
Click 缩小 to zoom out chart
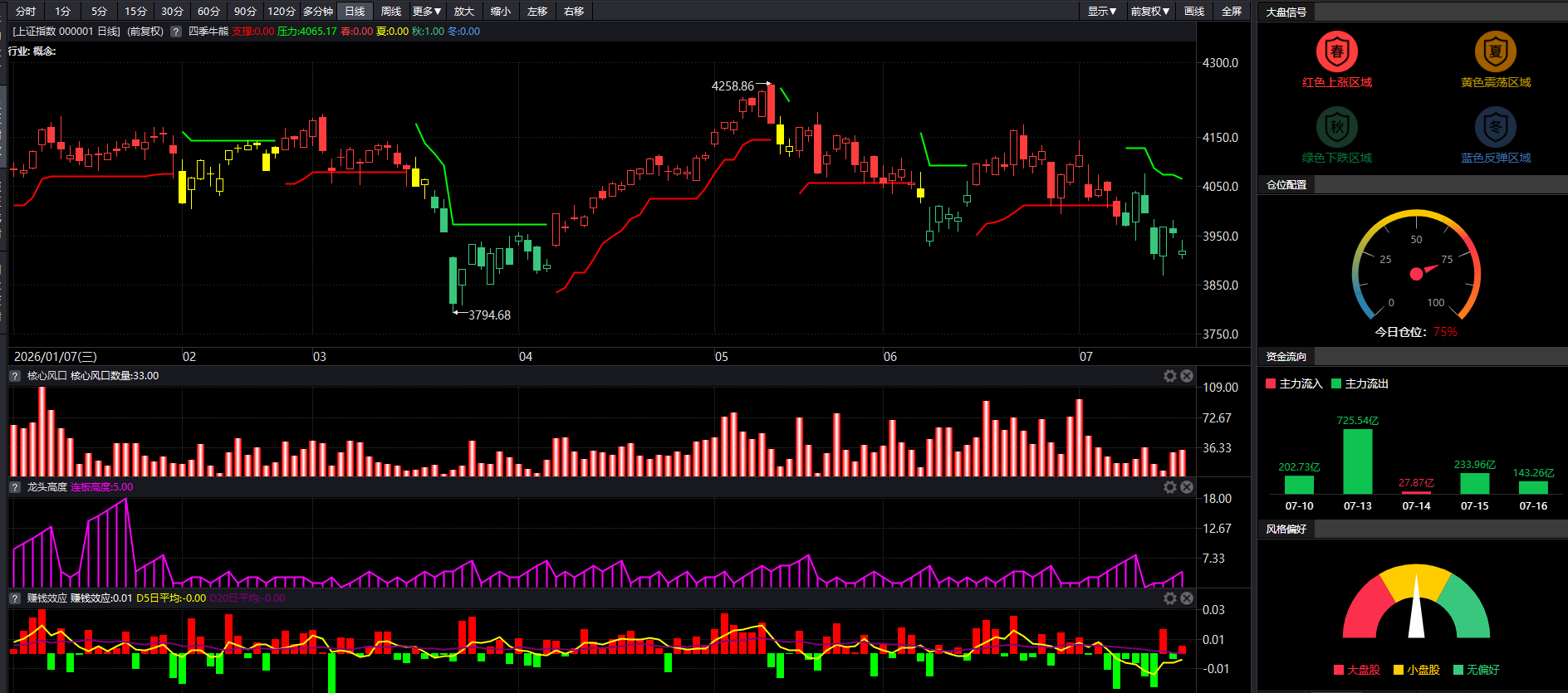501,11
